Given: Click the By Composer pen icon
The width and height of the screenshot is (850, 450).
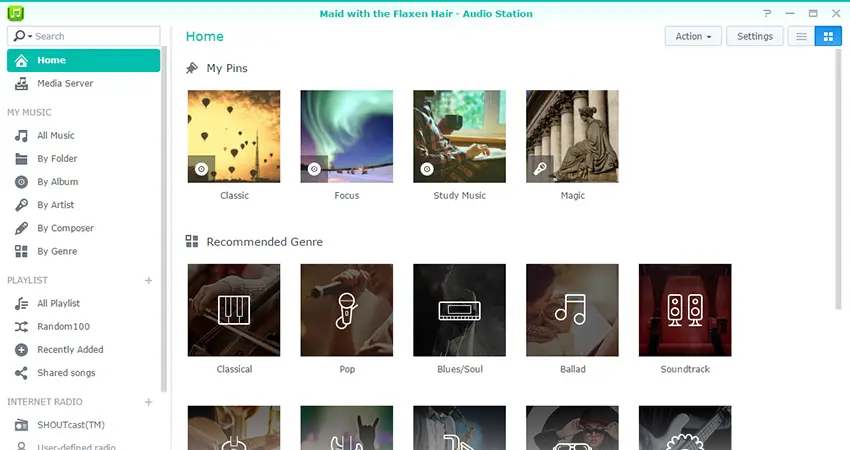Looking at the screenshot, I should click(21, 228).
